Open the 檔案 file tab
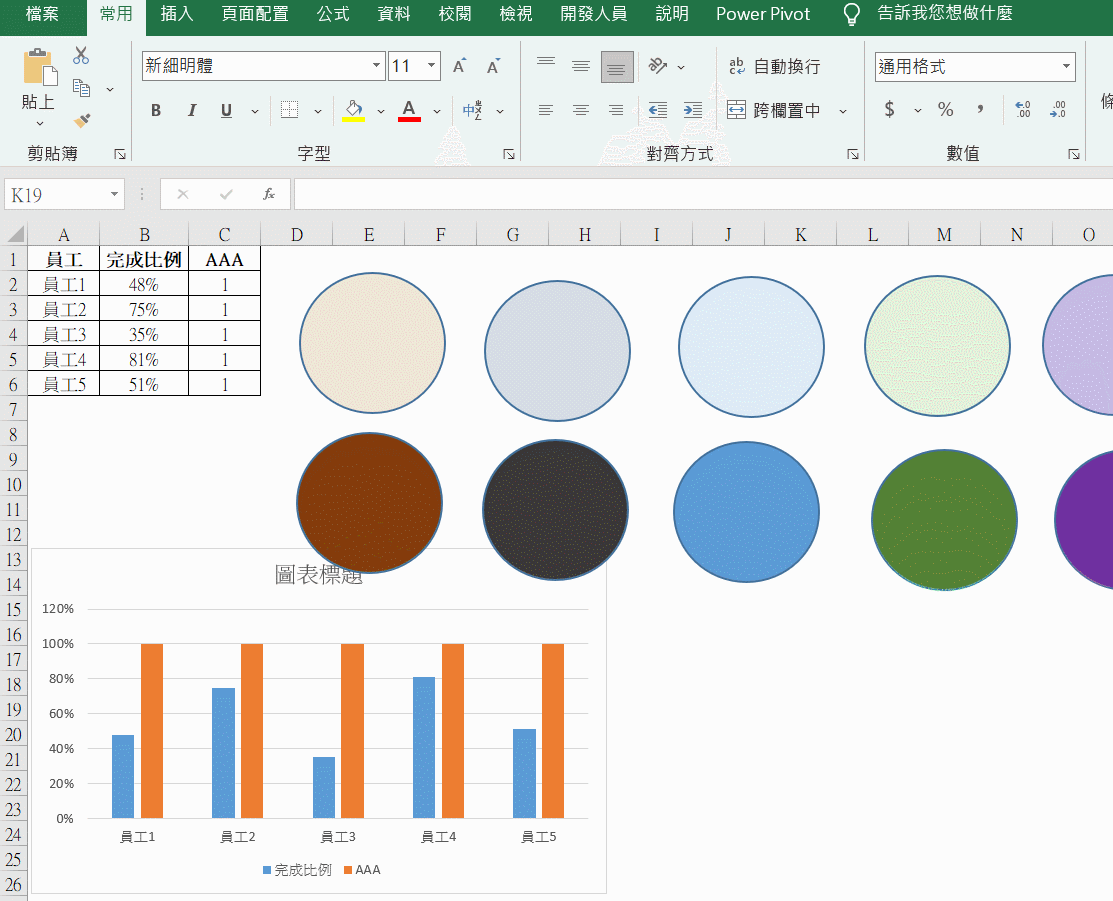 click(x=42, y=14)
